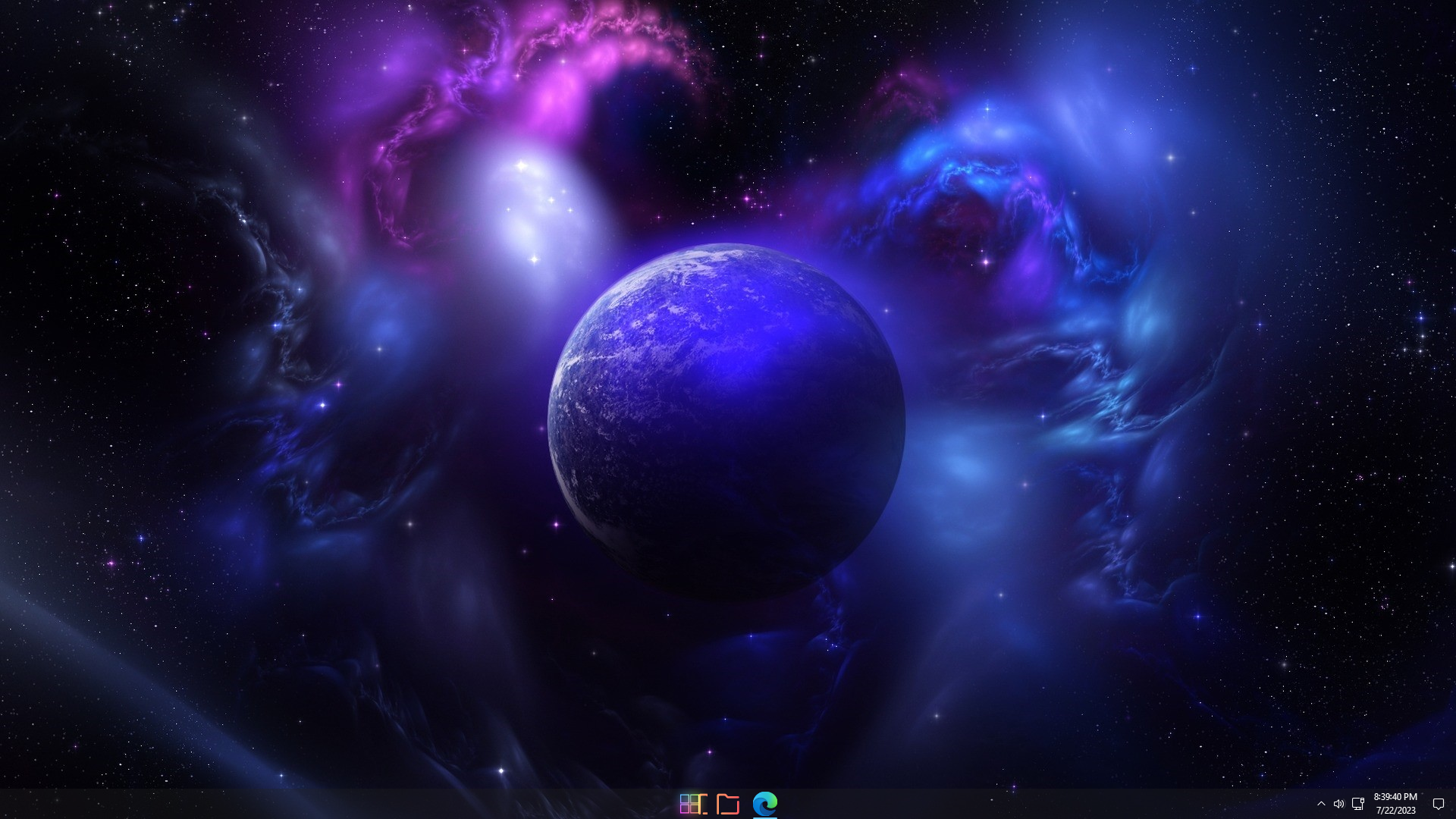Screen dimensions: 1456x819
Task: Show hidden system tray icons
Action: [1321, 804]
